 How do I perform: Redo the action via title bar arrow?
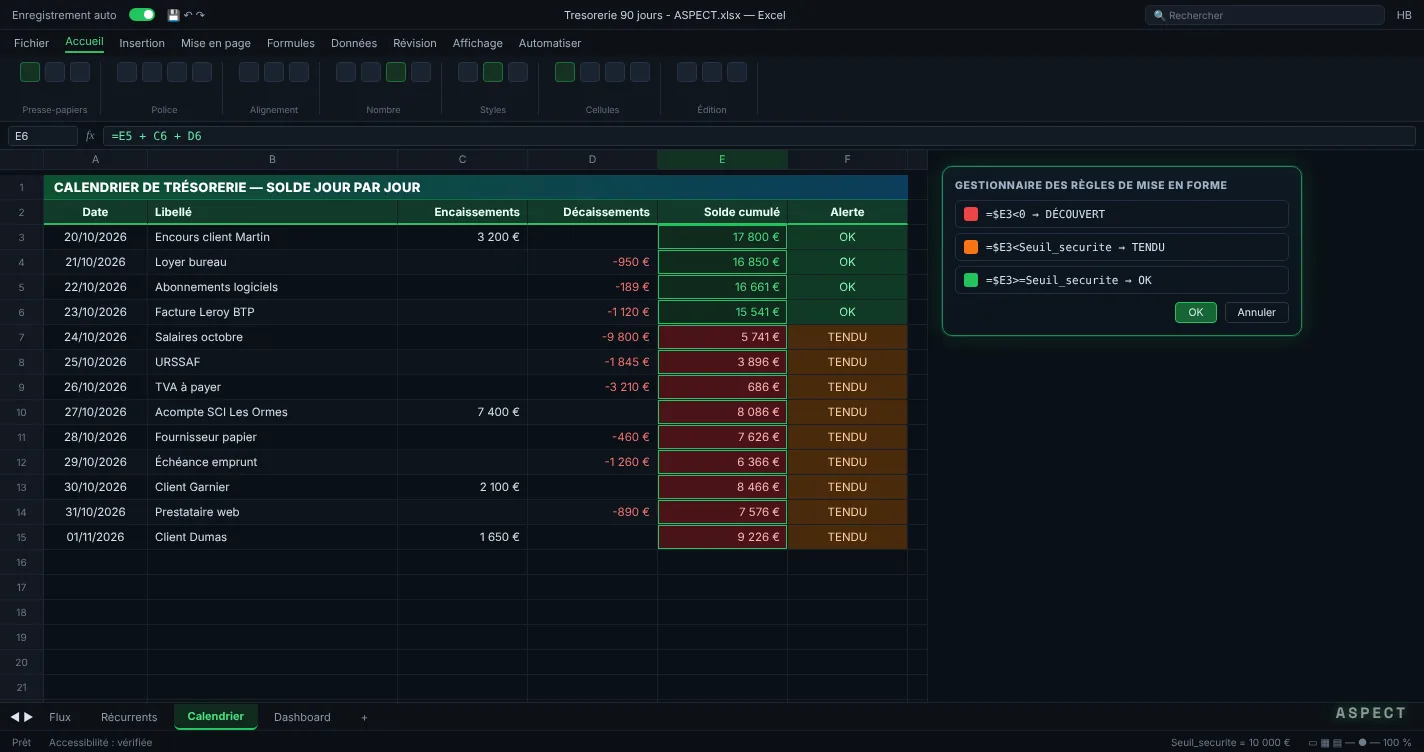[x=200, y=15]
